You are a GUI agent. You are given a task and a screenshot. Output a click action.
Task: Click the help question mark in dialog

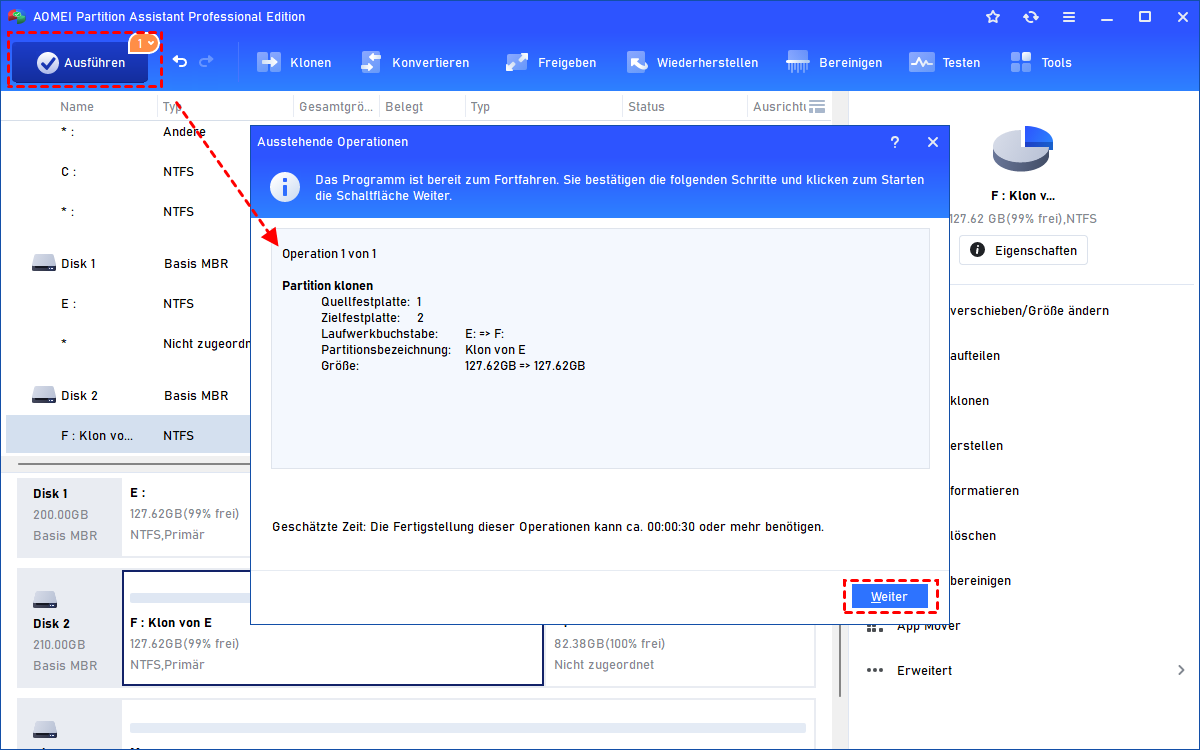[895, 142]
